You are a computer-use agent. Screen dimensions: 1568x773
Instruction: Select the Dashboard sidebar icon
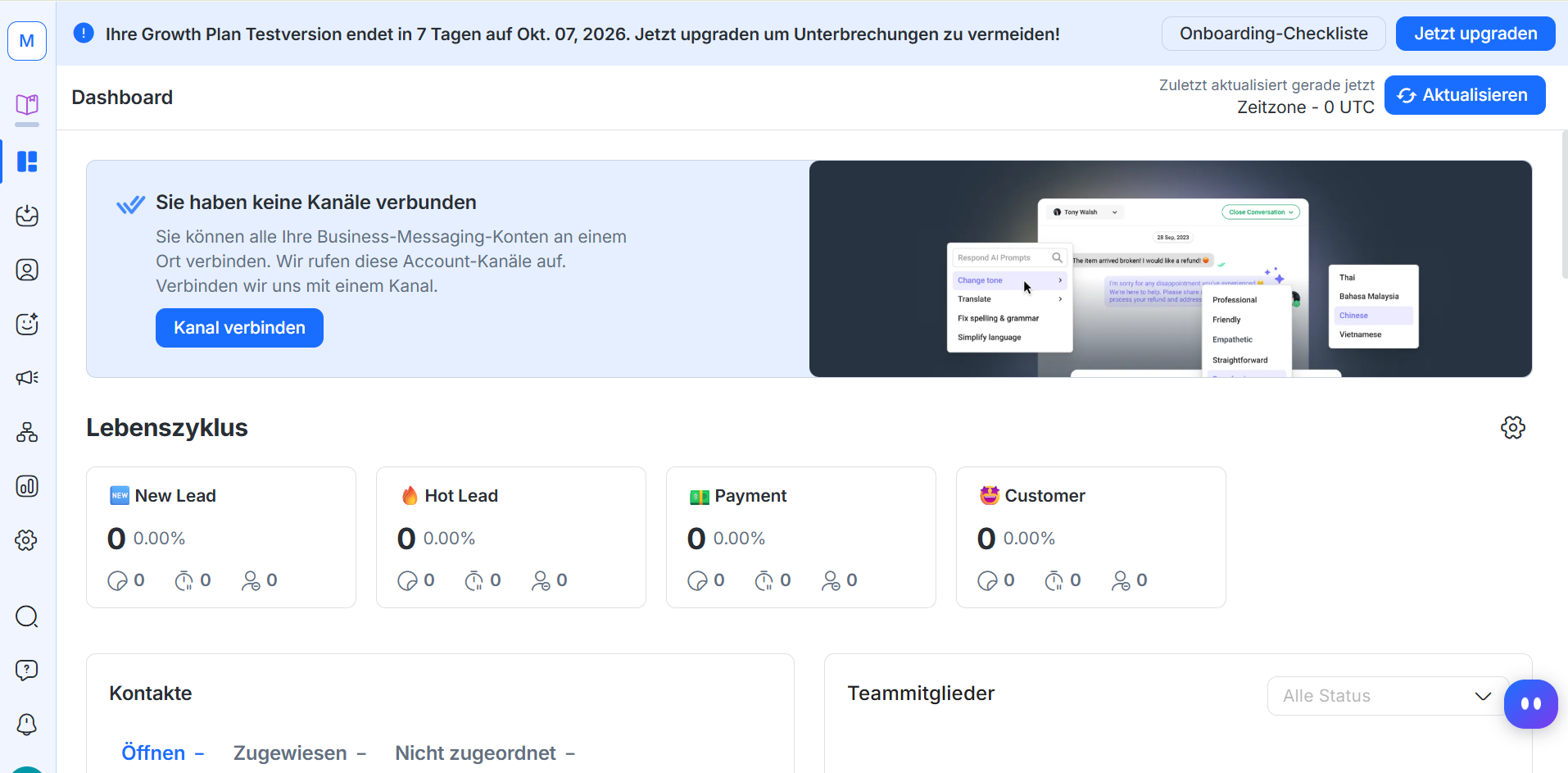pos(27,161)
